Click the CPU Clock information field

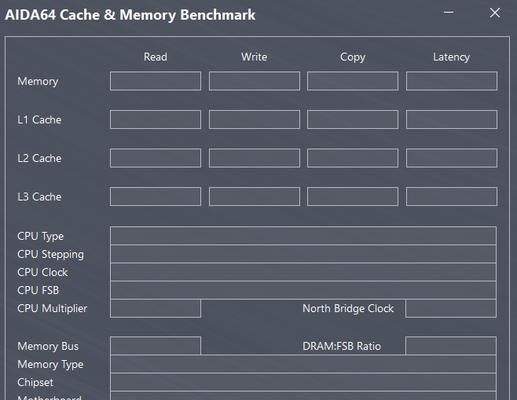pyautogui.click(x=303, y=272)
